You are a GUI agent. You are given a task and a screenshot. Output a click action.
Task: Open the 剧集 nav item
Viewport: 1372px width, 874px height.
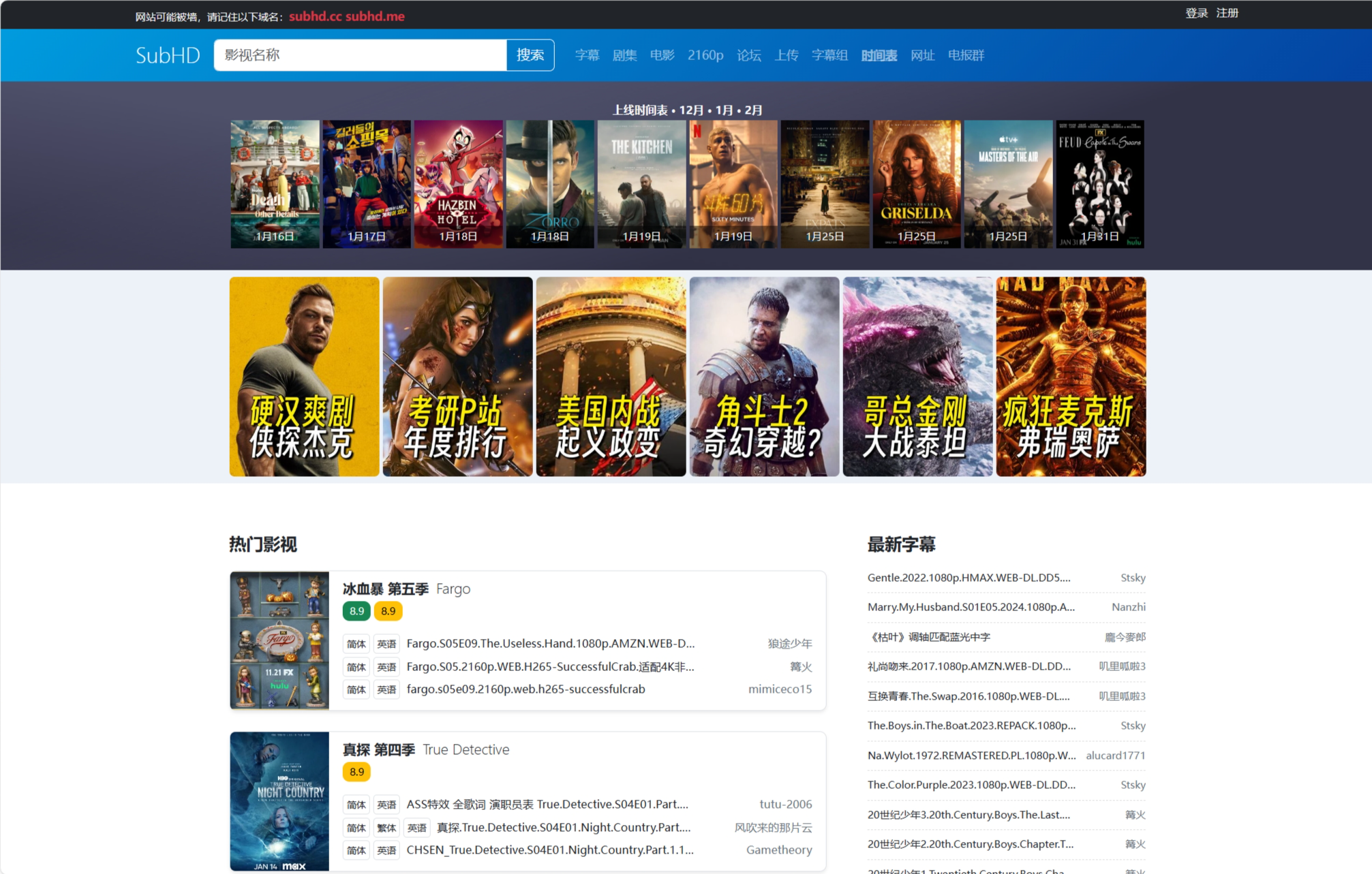(x=624, y=55)
